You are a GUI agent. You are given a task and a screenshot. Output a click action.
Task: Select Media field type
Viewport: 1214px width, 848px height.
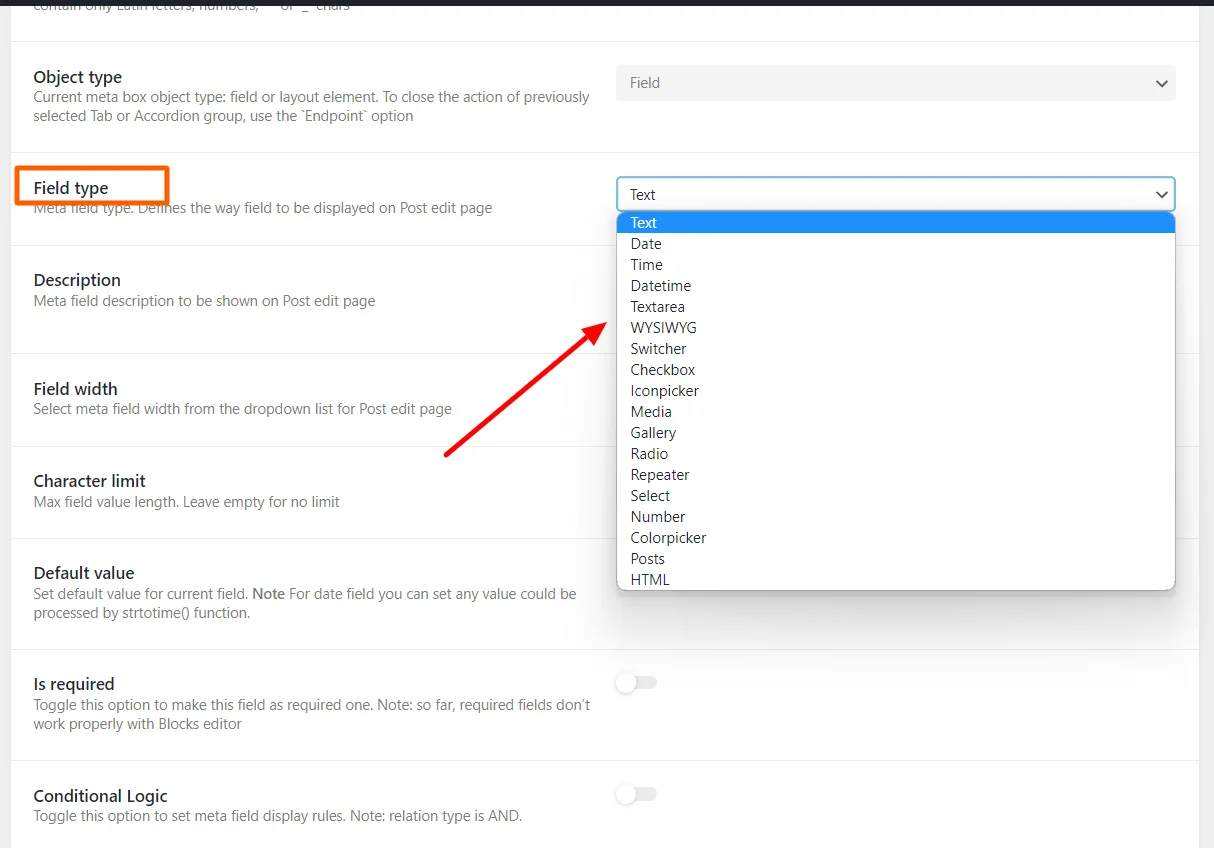click(x=895, y=412)
